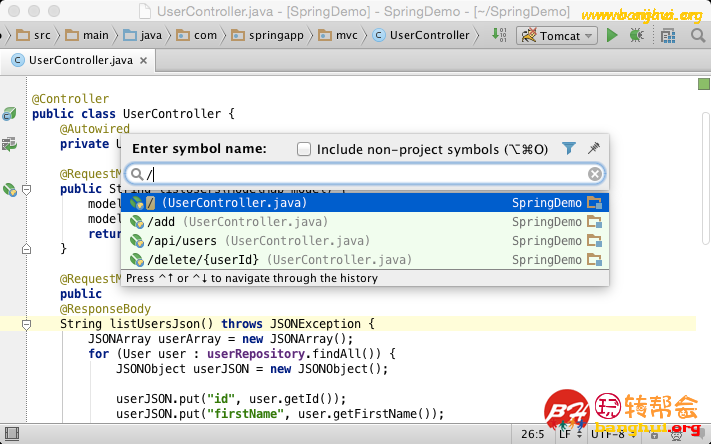The width and height of the screenshot is (711, 444).
Task: Open the Tomcat run configuration dropdown
Action: click(557, 35)
